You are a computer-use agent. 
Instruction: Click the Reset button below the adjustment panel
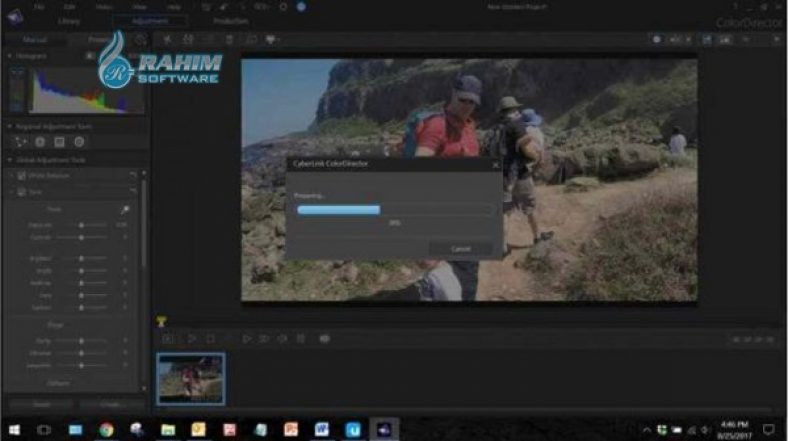(x=42, y=404)
